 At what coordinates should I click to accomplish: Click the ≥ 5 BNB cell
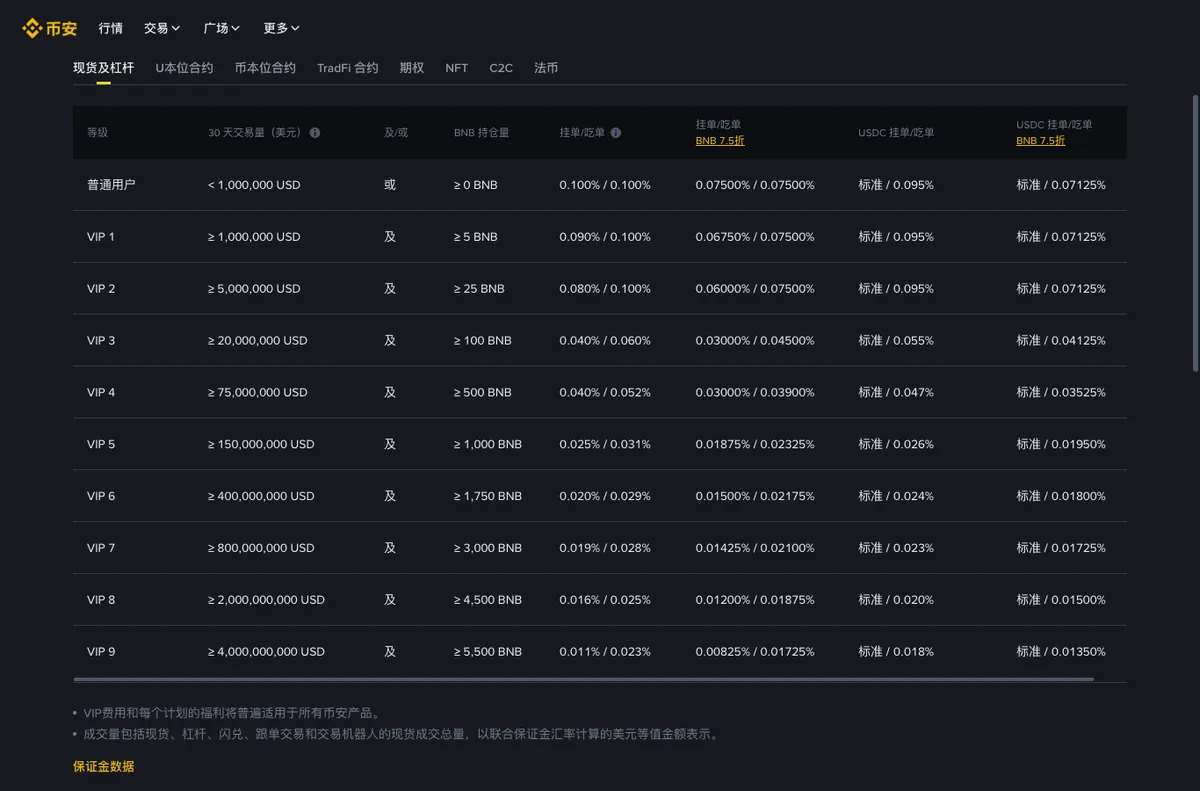point(476,237)
